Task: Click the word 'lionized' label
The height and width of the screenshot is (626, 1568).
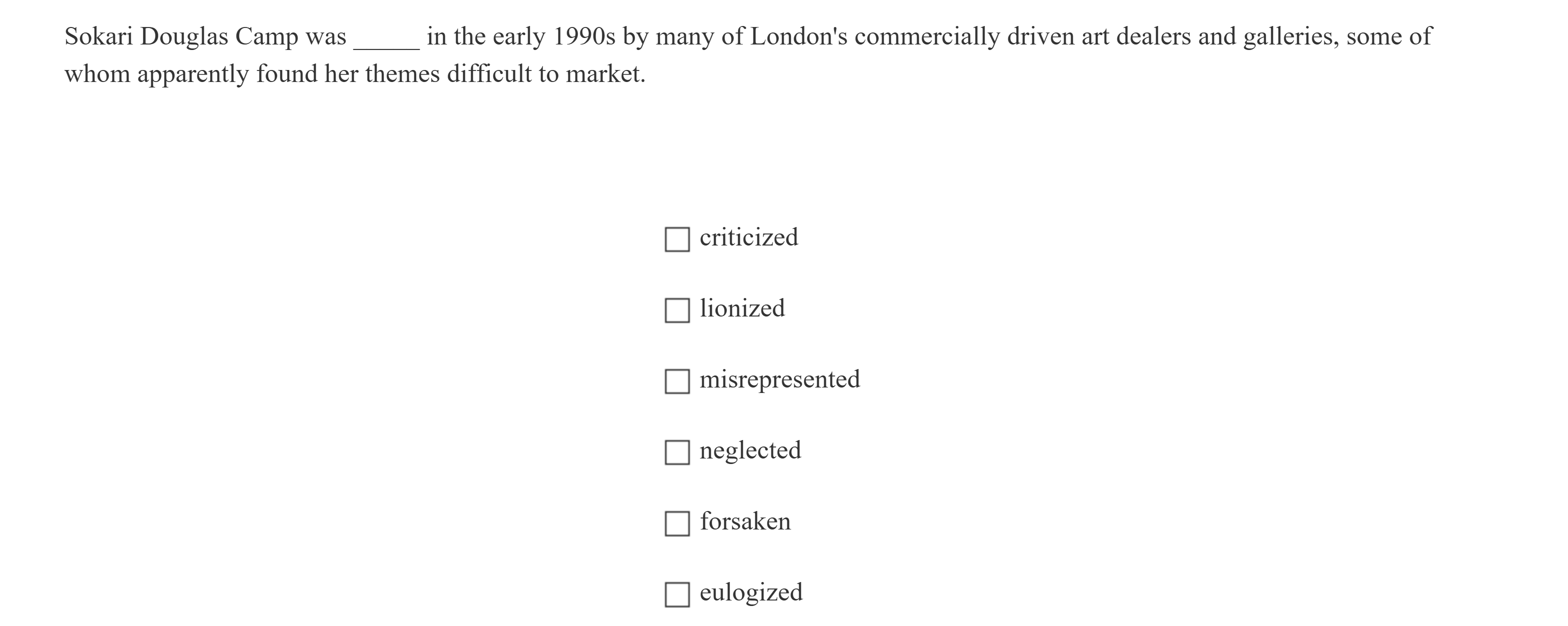Action: (x=742, y=308)
